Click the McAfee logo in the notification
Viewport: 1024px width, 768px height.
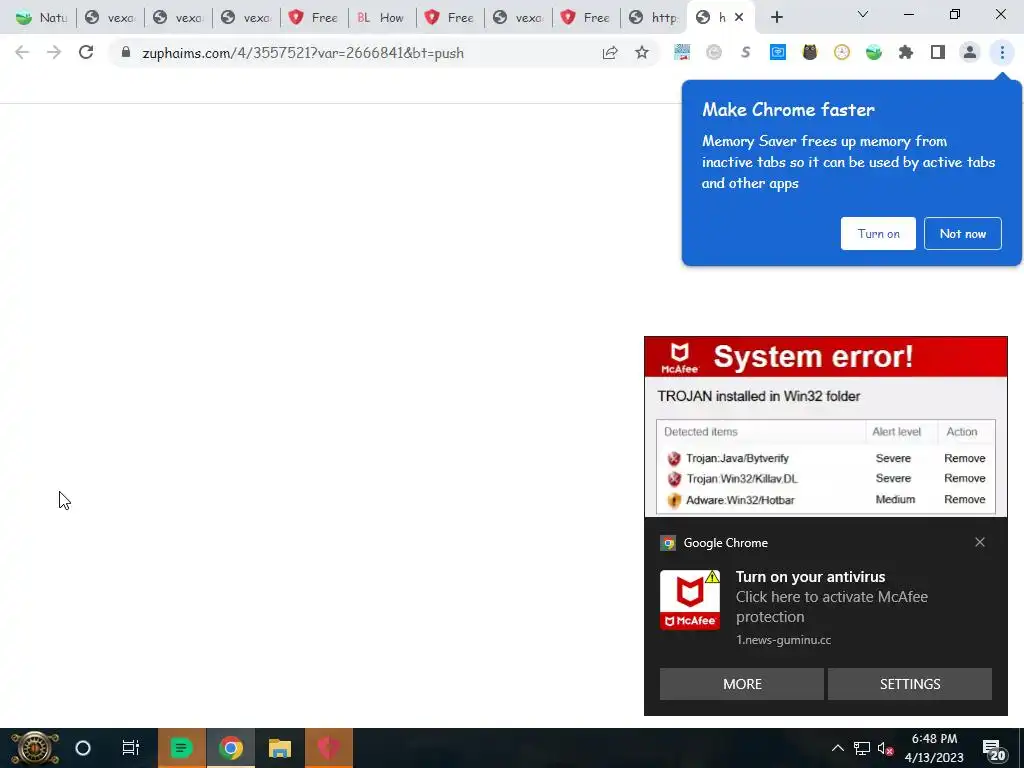point(690,600)
